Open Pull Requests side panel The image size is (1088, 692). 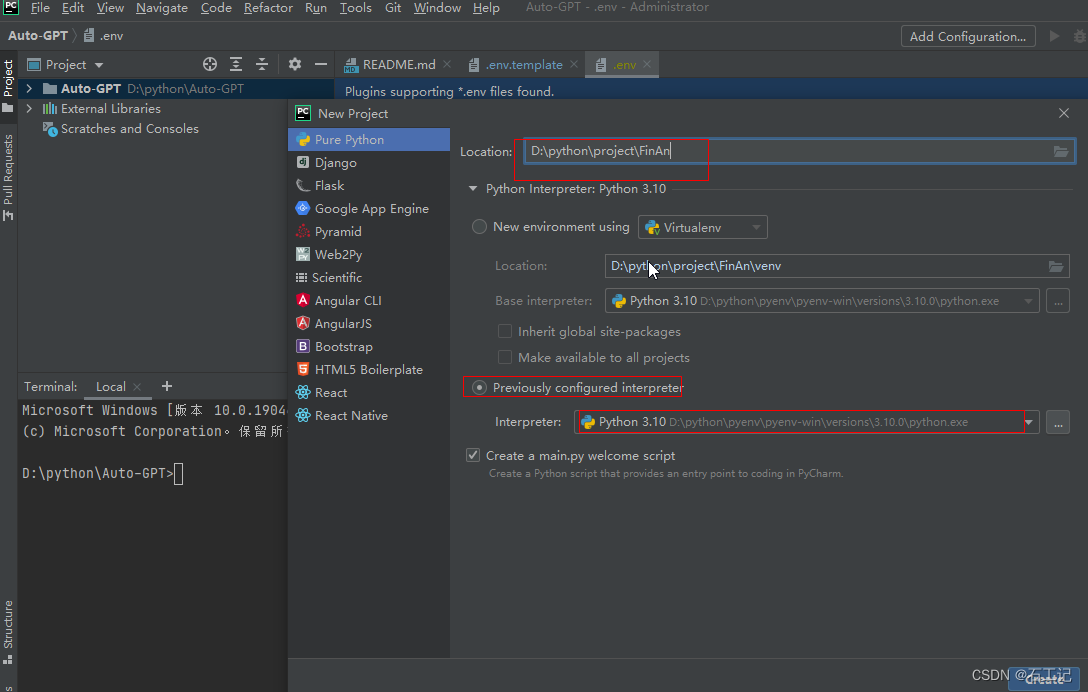[8, 177]
